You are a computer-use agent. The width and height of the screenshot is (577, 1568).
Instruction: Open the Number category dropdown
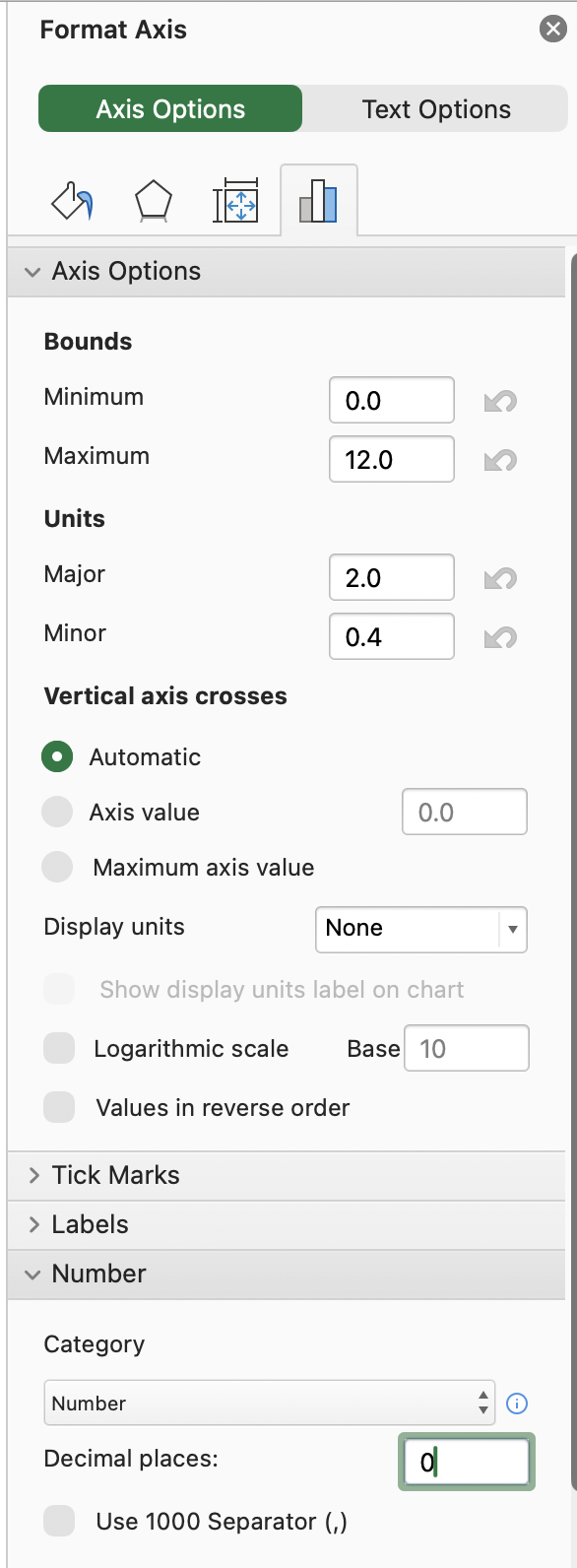pyautogui.click(x=270, y=1403)
